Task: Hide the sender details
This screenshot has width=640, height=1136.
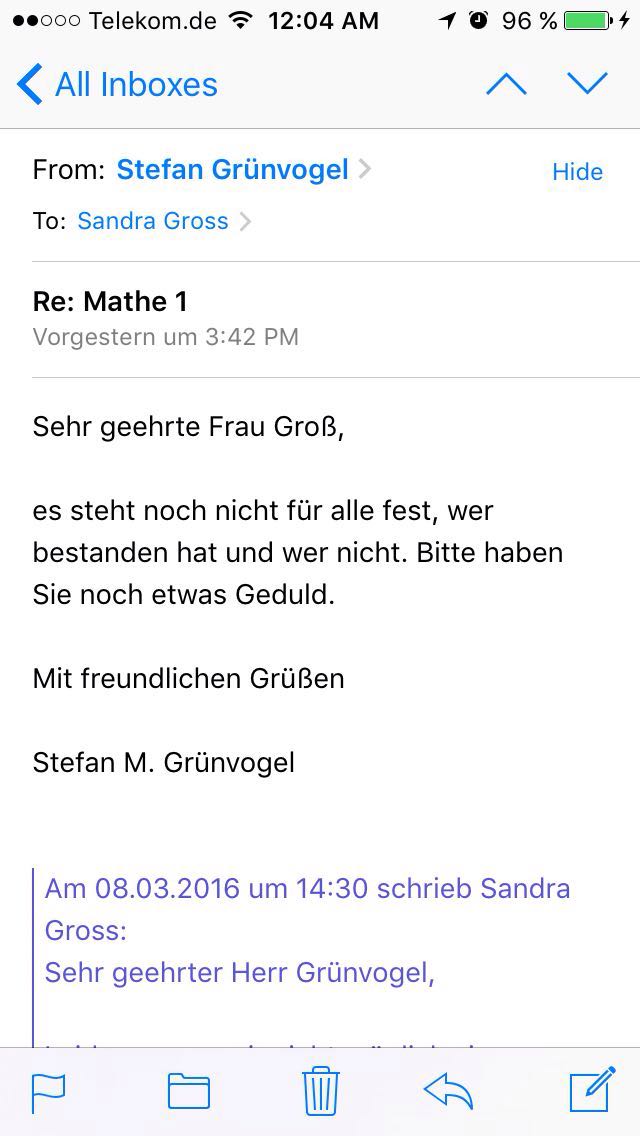Action: coord(577,171)
